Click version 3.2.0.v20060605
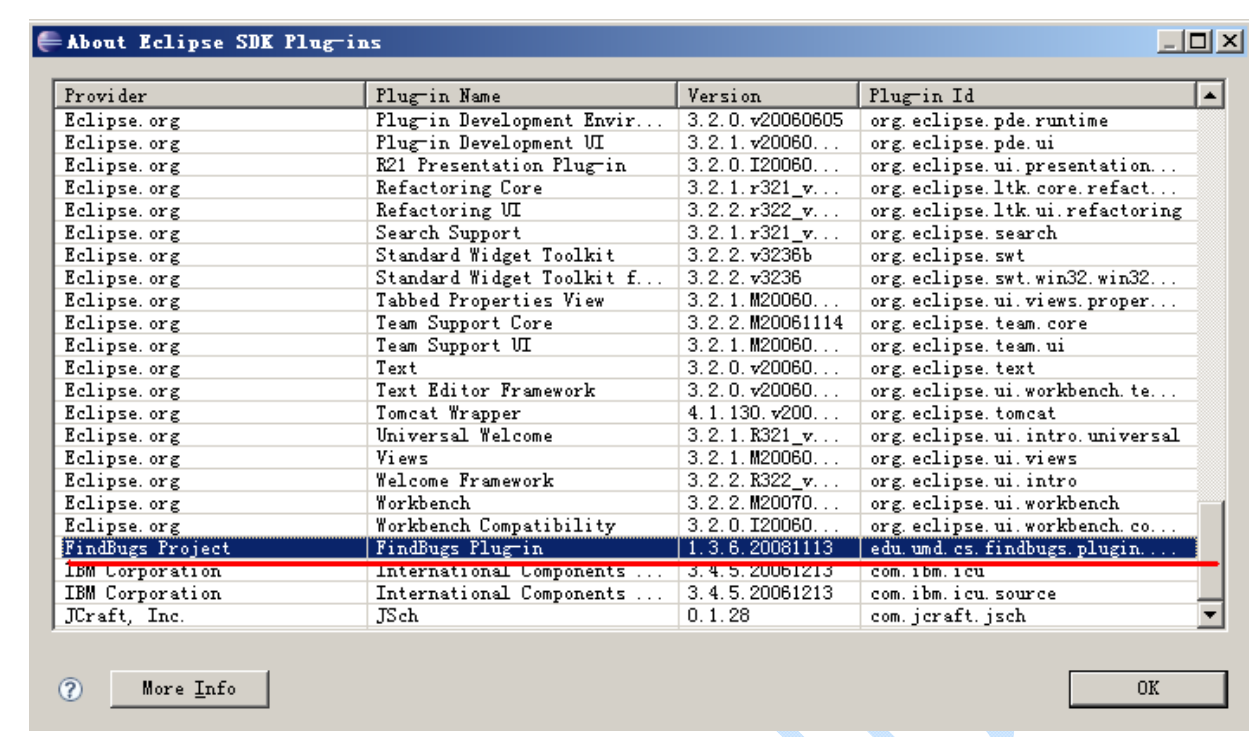The image size is (1252, 737). [x=765, y=120]
